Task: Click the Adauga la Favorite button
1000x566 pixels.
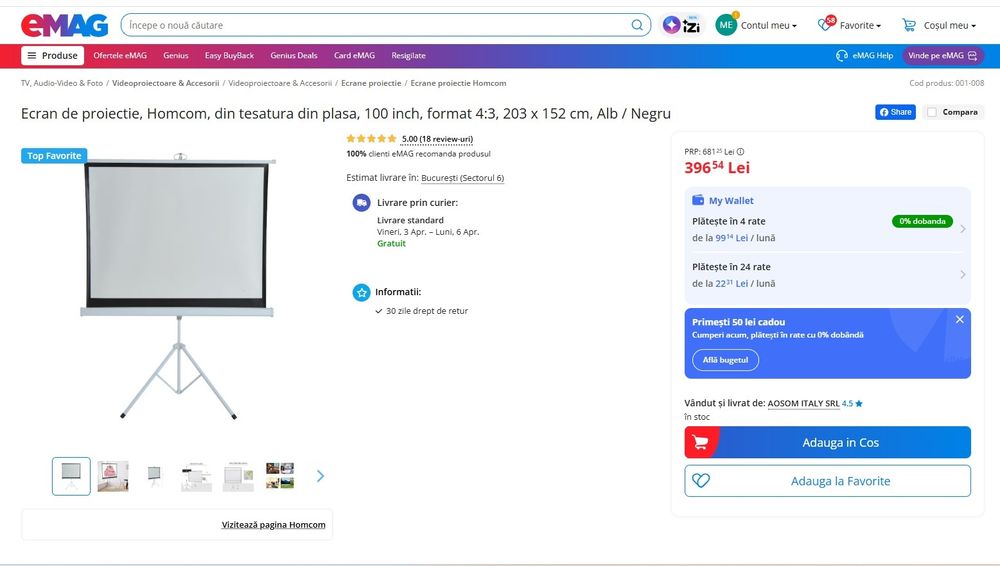Action: pos(828,480)
